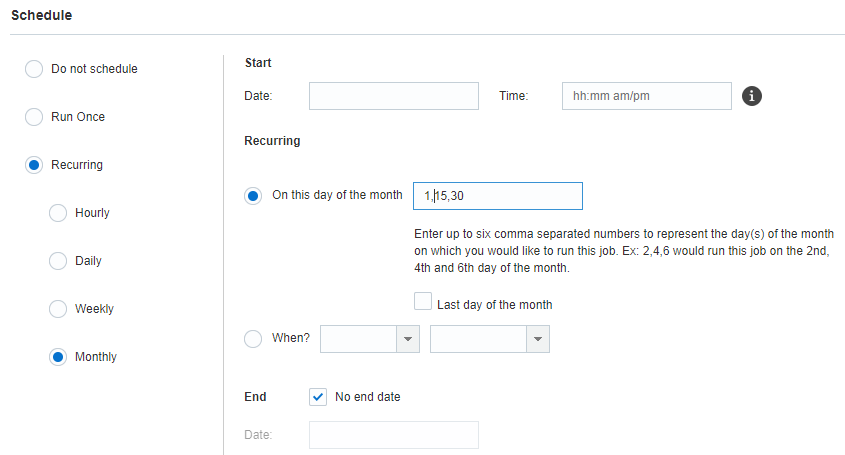Image resolution: width=845 pixels, height=455 pixels.
Task: Enable Last day of the month checkbox
Action: [423, 302]
